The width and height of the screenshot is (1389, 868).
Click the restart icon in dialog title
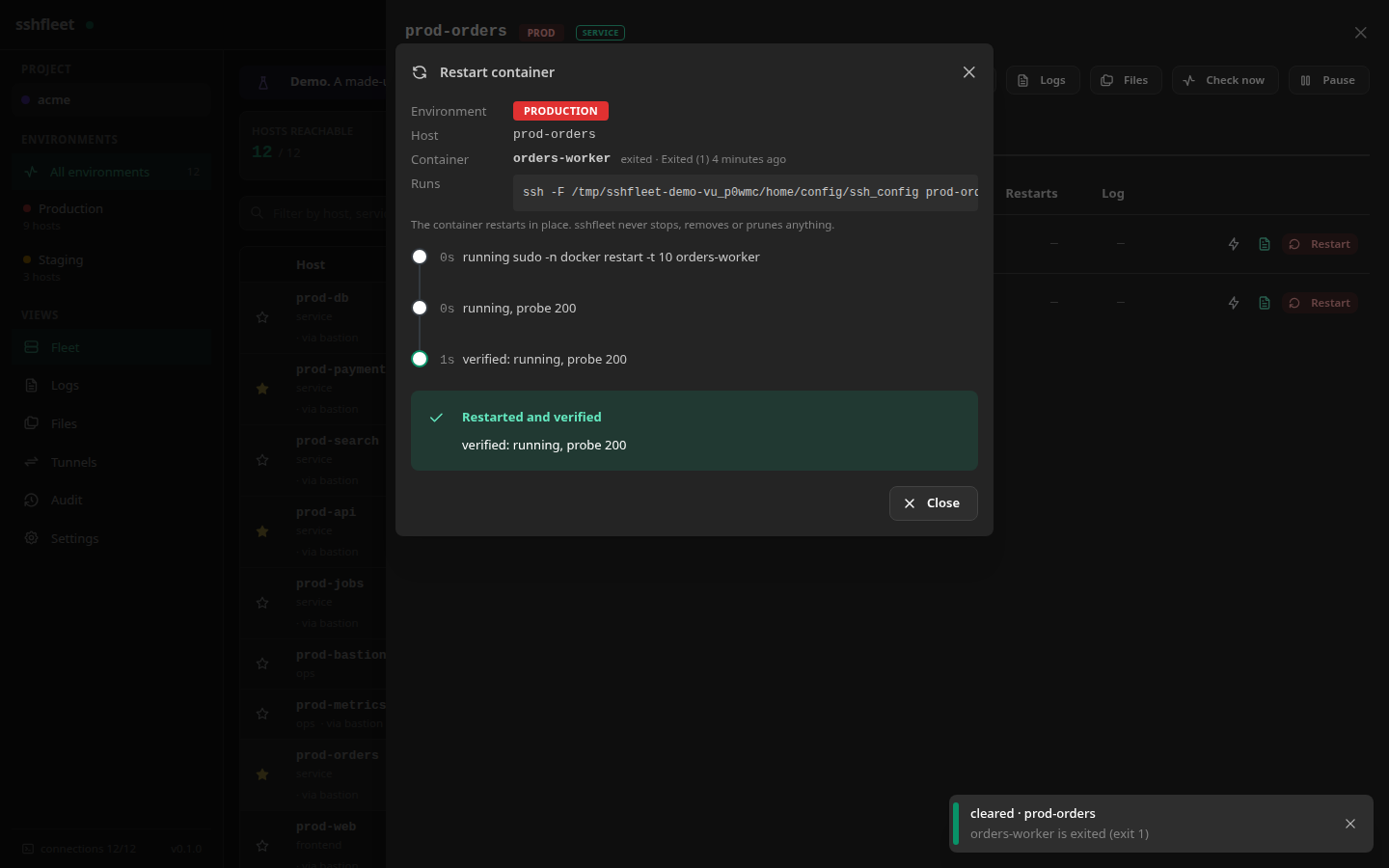point(420,72)
